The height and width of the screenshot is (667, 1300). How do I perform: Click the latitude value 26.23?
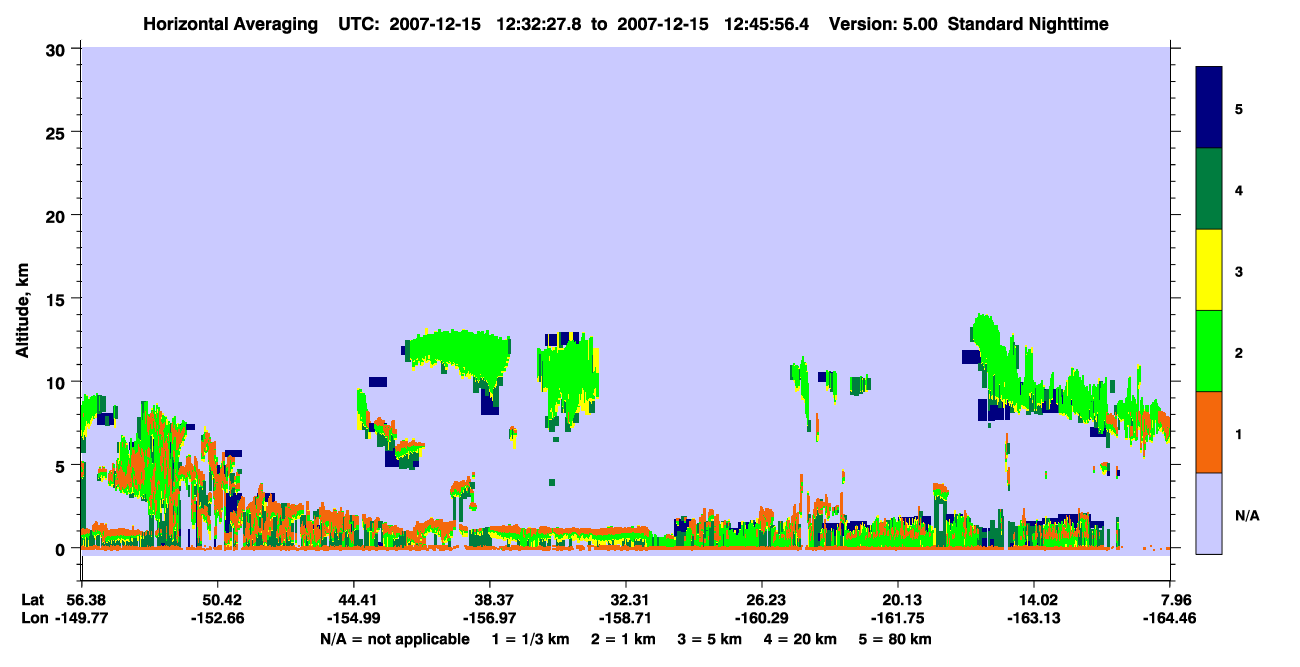click(x=762, y=600)
